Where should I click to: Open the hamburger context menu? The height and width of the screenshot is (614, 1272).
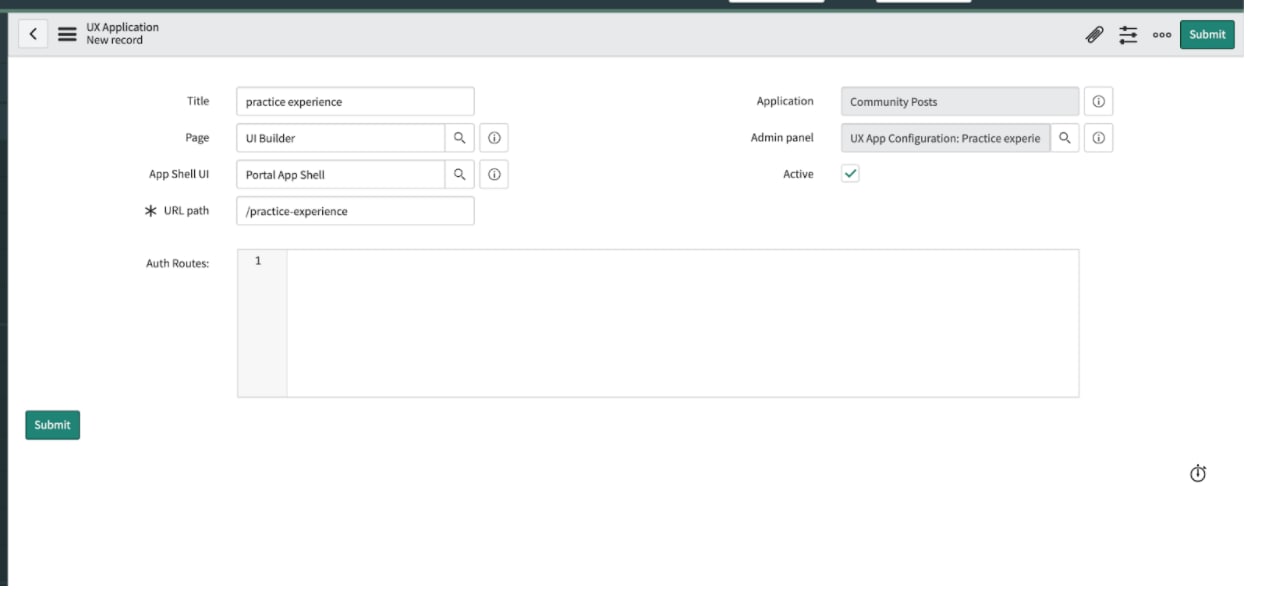[x=65, y=33]
